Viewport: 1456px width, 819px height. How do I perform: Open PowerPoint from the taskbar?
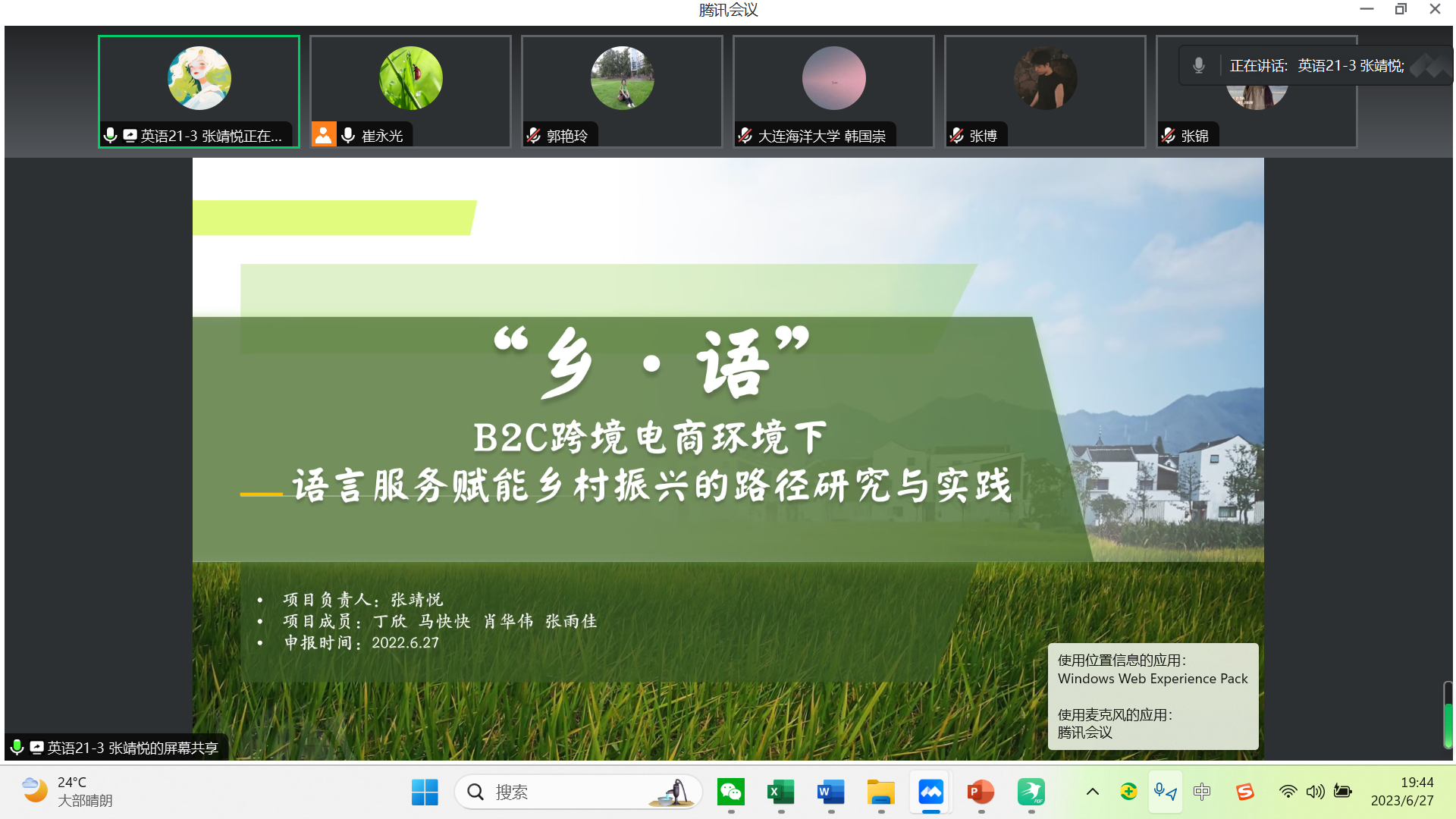pos(981,792)
